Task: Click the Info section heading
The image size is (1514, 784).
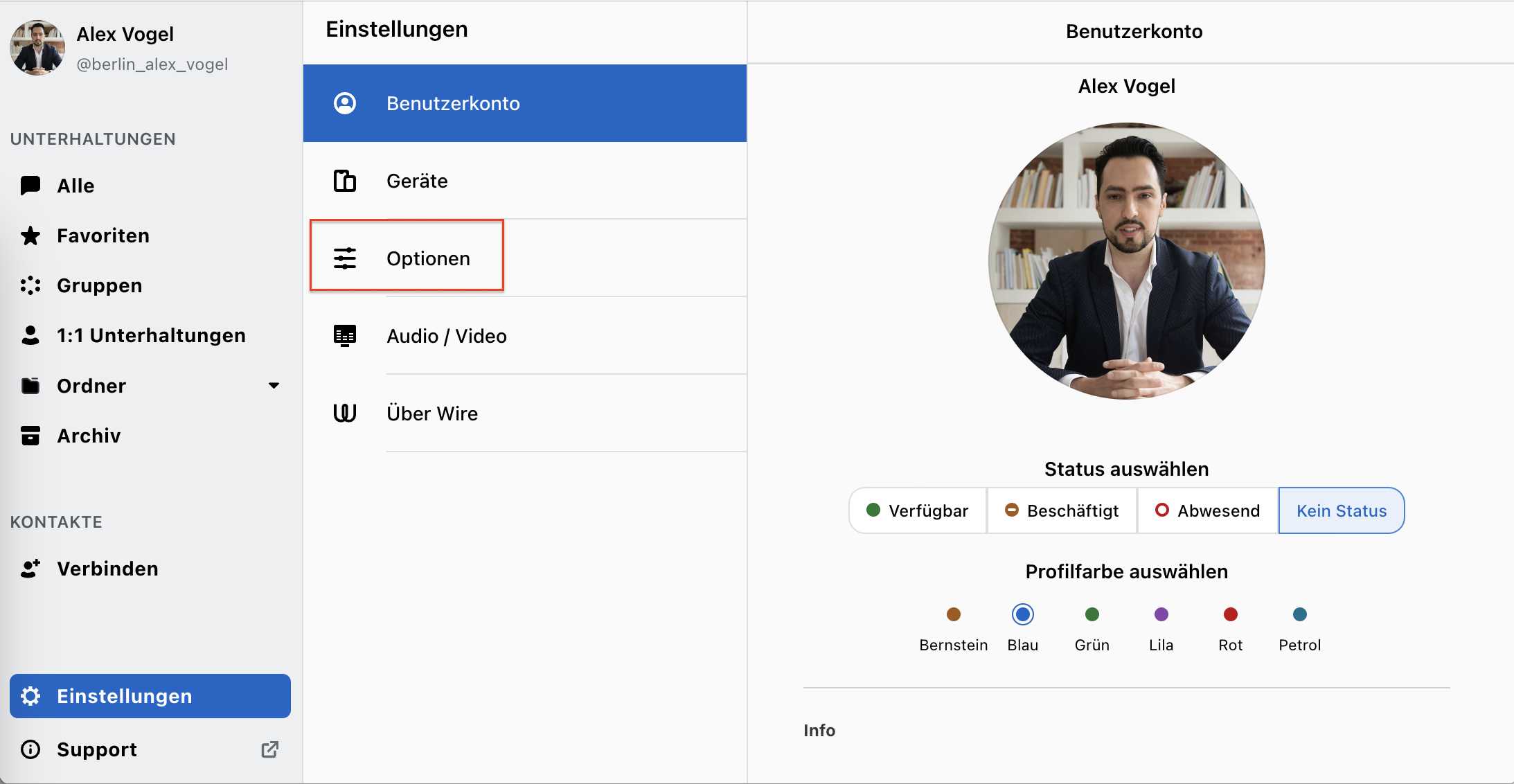Action: click(x=819, y=731)
